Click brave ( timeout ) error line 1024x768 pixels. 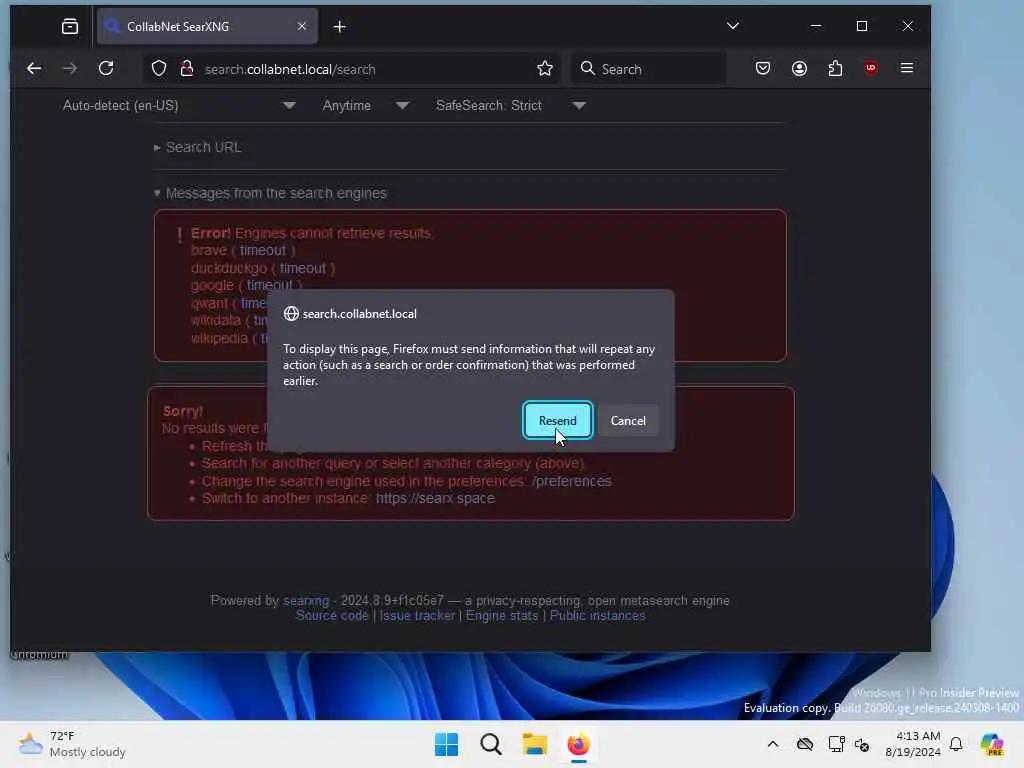tap(243, 251)
